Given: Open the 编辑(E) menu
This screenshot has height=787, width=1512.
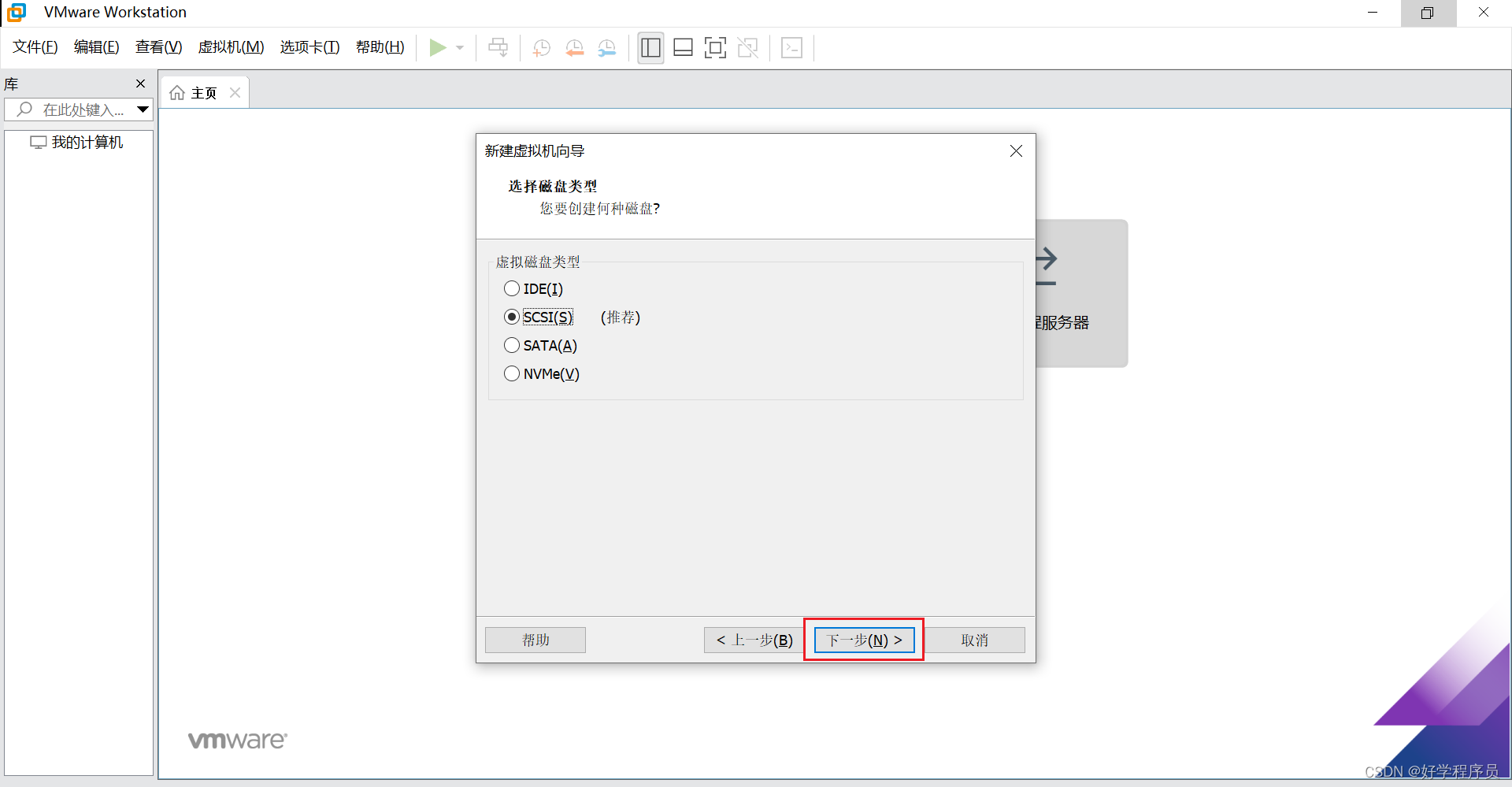Looking at the screenshot, I should (97, 47).
